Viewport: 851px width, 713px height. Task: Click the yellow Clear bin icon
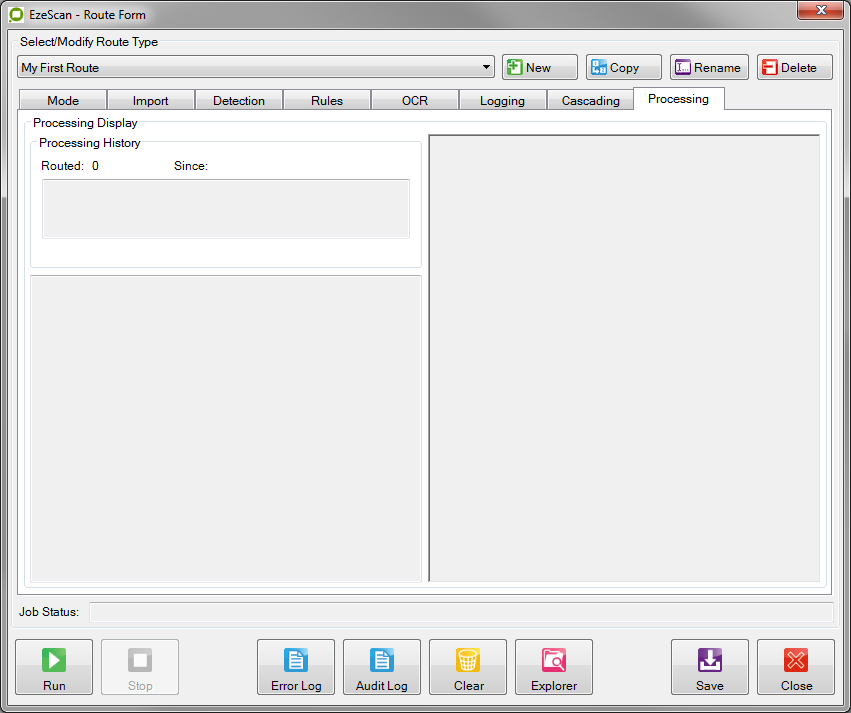(468, 660)
